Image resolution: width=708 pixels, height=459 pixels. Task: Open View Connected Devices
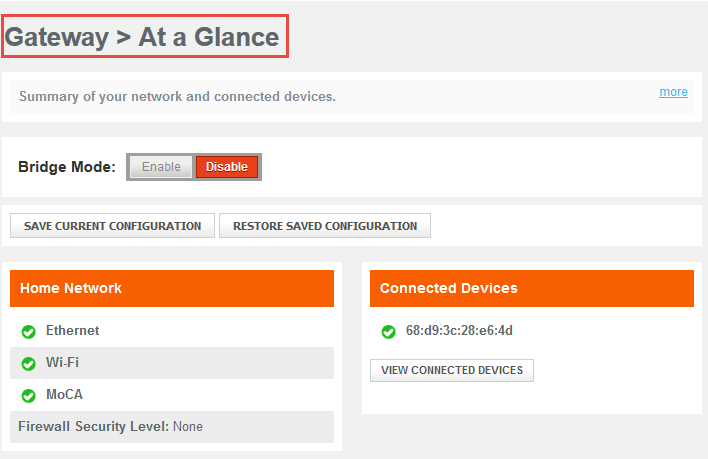pyautogui.click(x=452, y=370)
